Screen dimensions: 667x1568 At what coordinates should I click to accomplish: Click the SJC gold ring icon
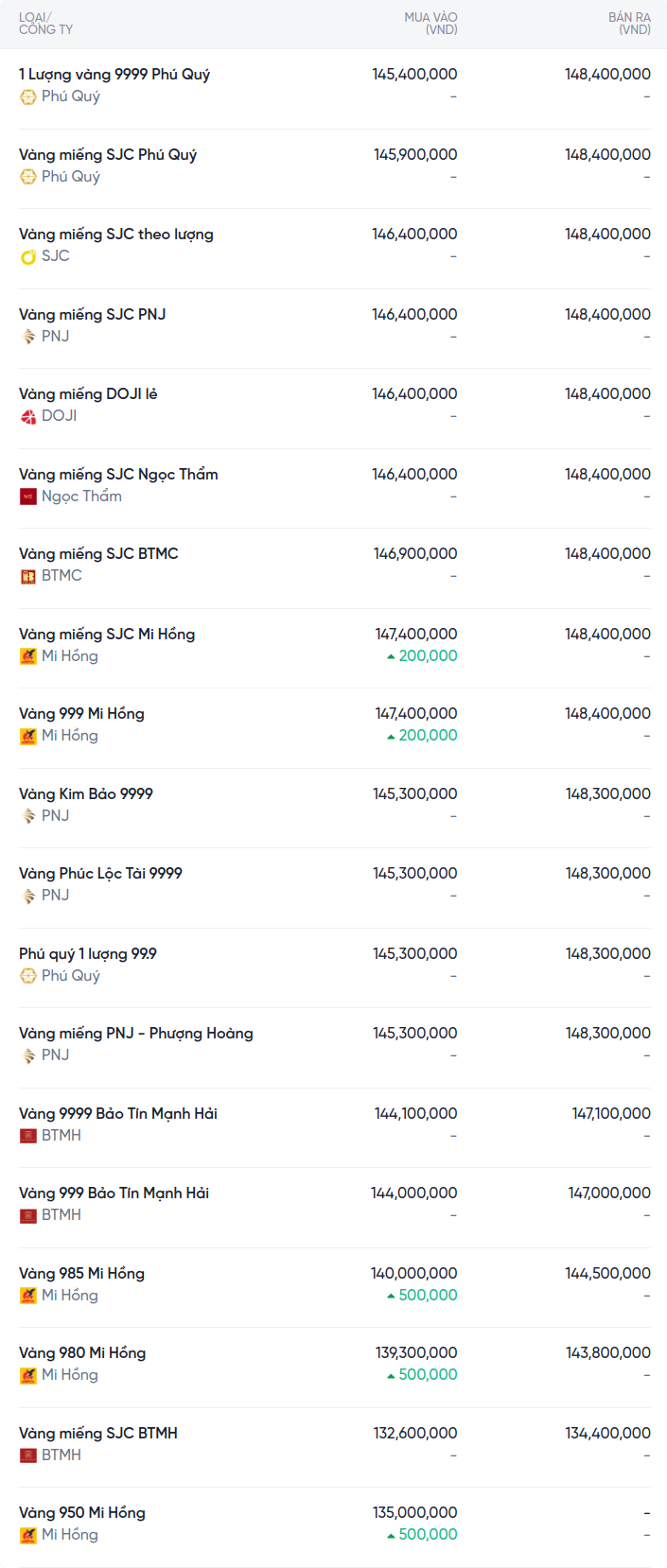(28, 256)
